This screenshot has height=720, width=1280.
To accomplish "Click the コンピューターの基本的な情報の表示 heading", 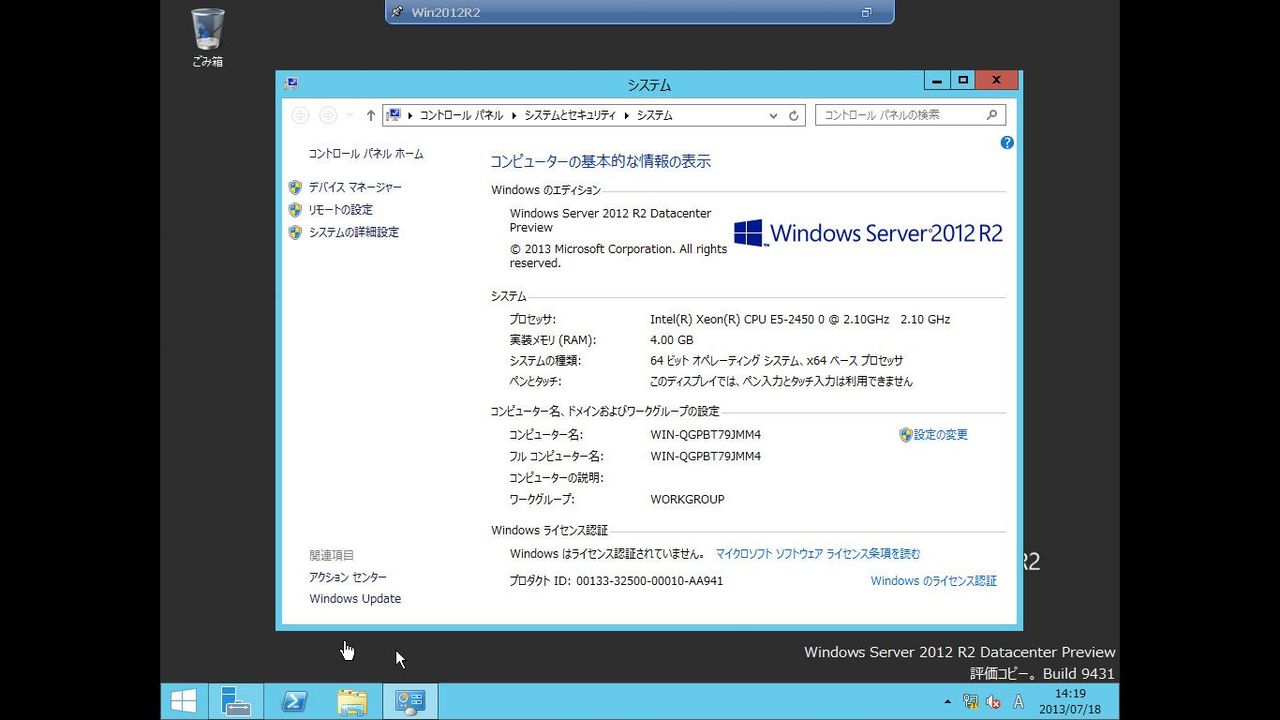I will [x=600, y=161].
